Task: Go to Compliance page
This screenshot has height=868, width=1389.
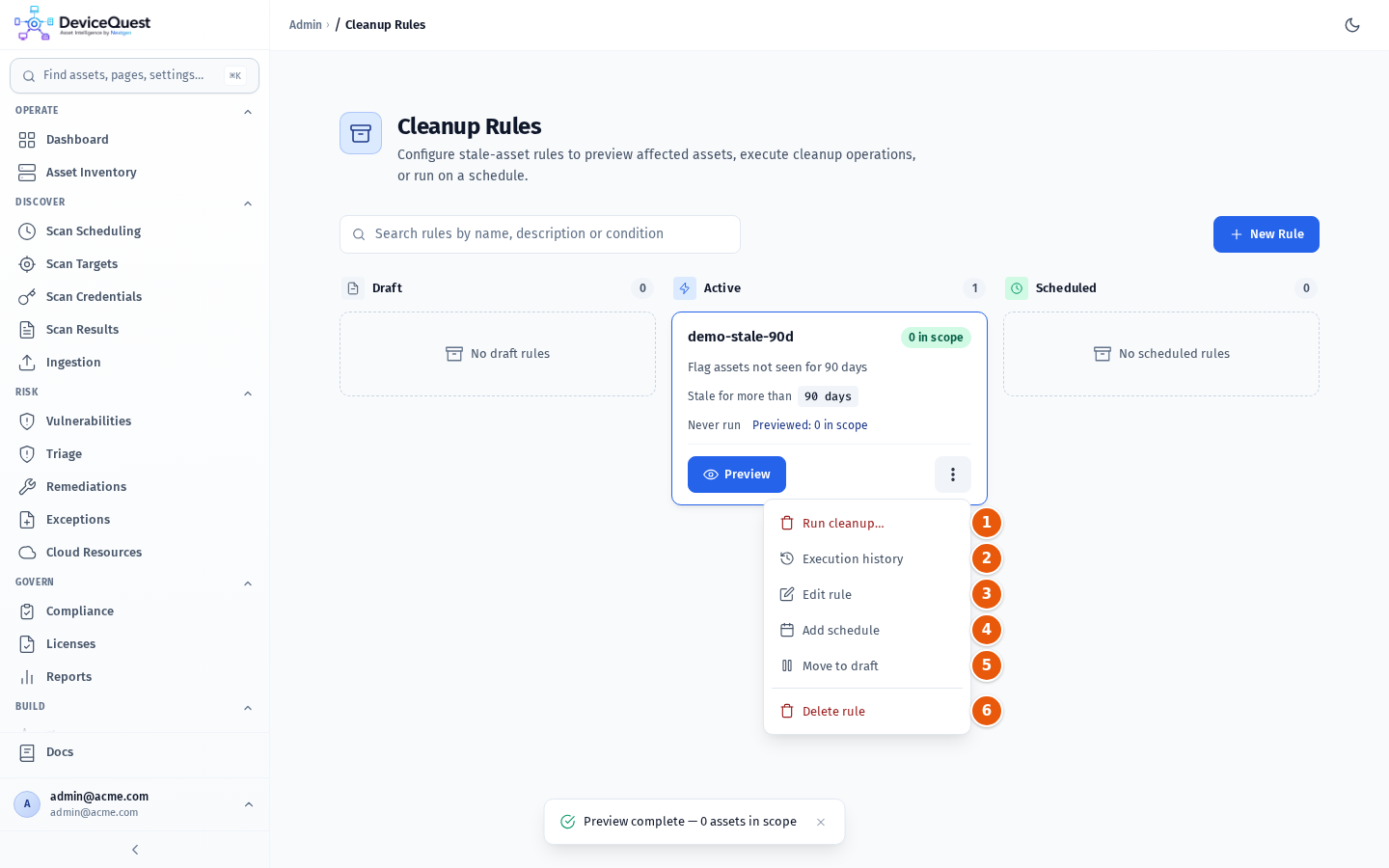Action: click(134, 611)
